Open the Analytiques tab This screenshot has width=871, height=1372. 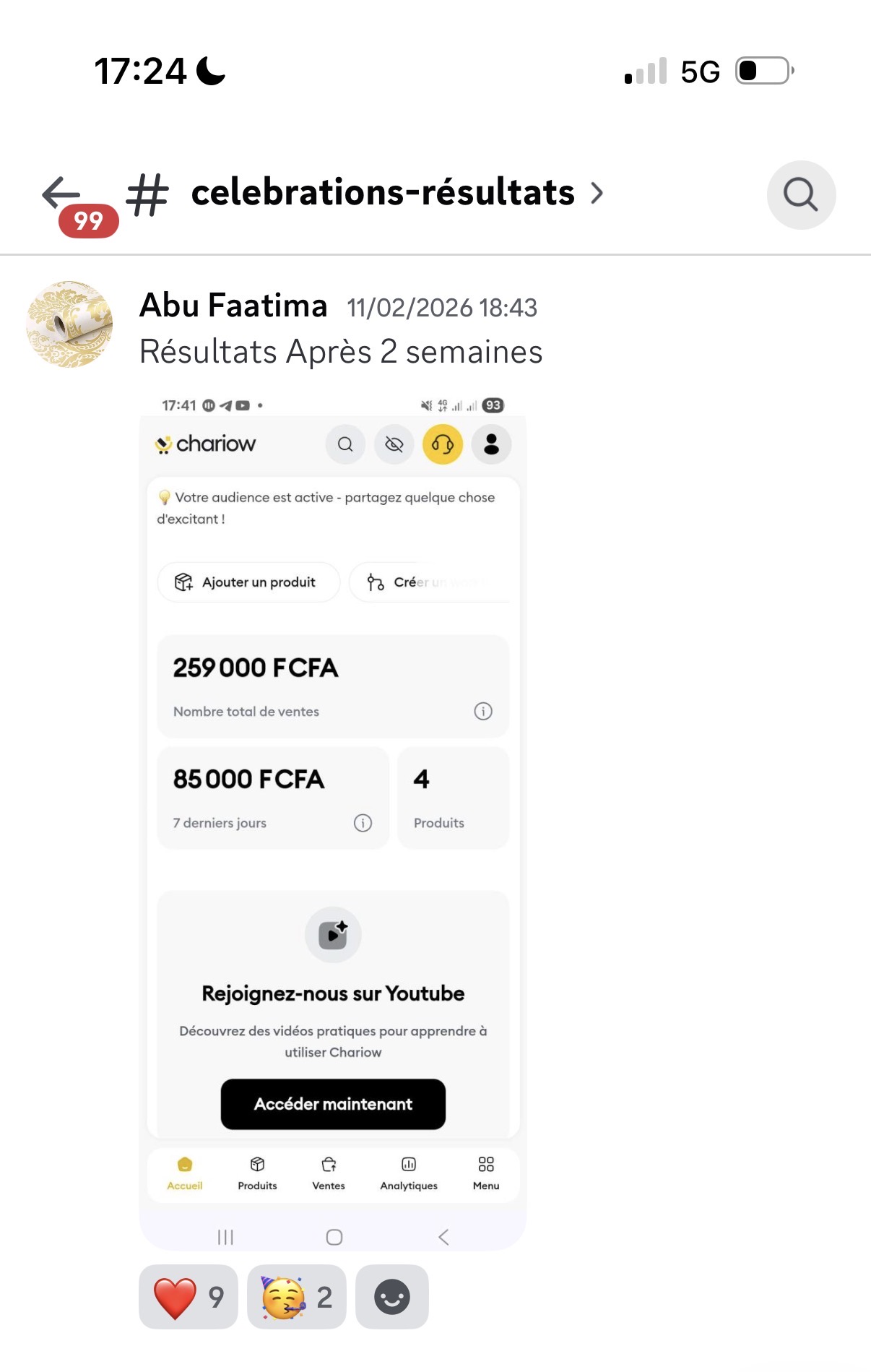tap(409, 1173)
